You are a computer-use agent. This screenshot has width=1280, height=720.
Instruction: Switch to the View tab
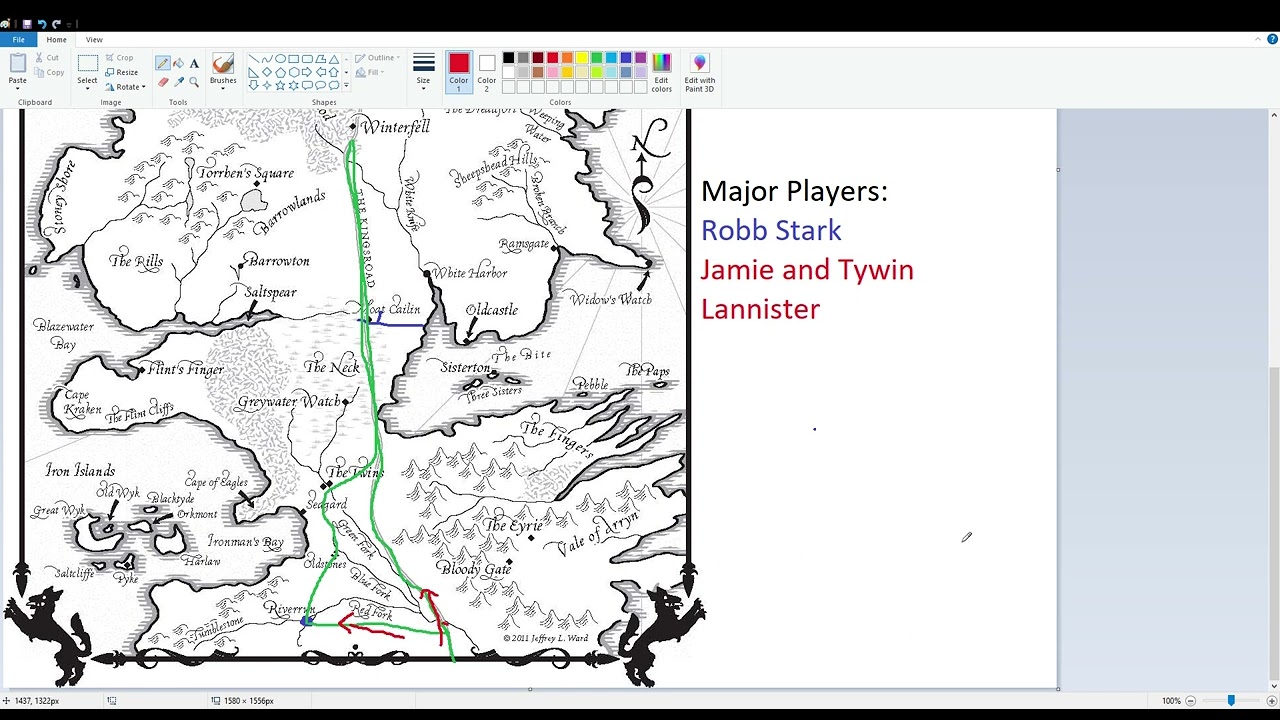pyautogui.click(x=94, y=40)
